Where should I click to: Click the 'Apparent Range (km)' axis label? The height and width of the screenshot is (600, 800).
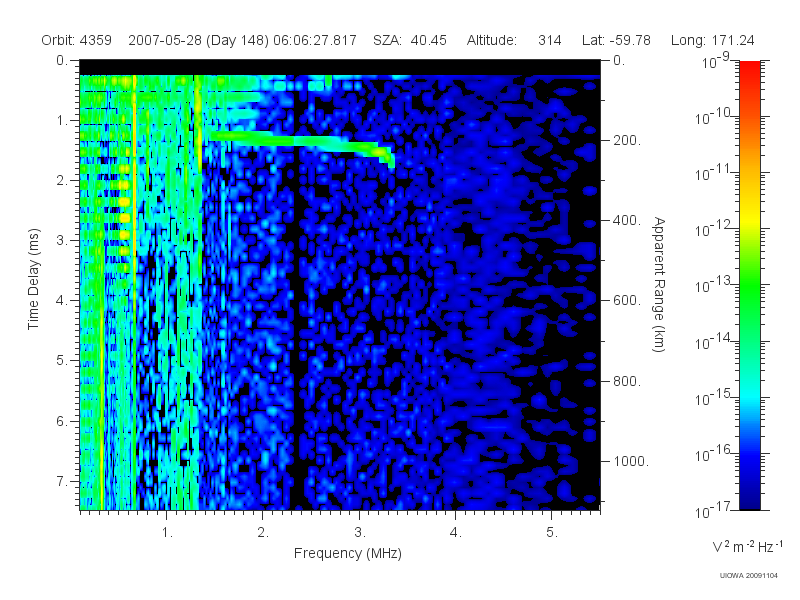[x=659, y=284]
